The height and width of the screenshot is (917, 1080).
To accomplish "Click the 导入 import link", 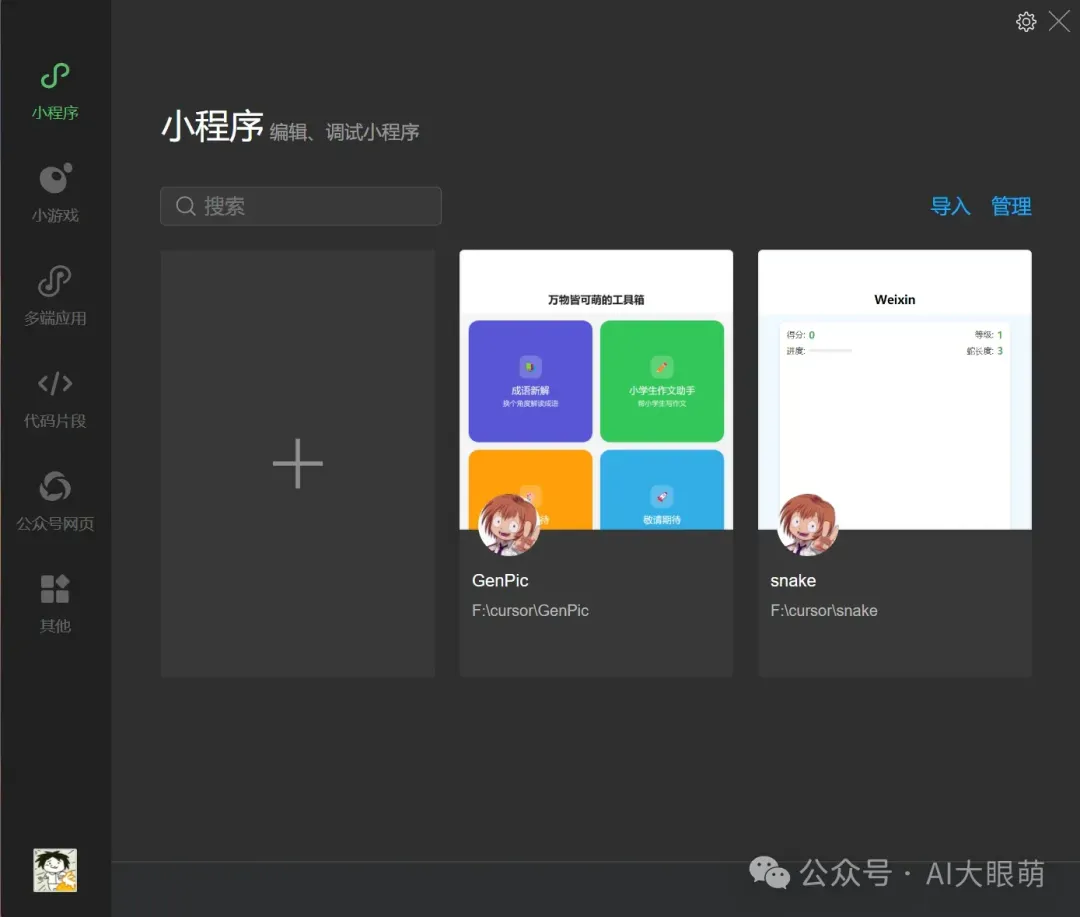I will pyautogui.click(x=950, y=206).
